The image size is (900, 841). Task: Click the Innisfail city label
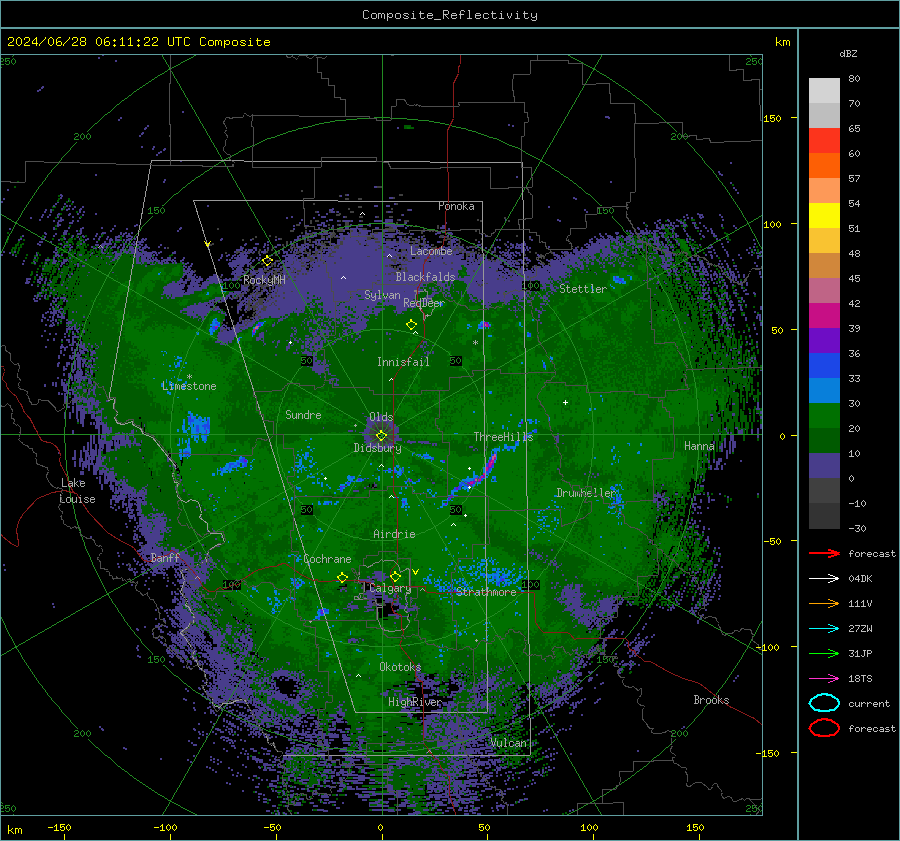coord(403,362)
